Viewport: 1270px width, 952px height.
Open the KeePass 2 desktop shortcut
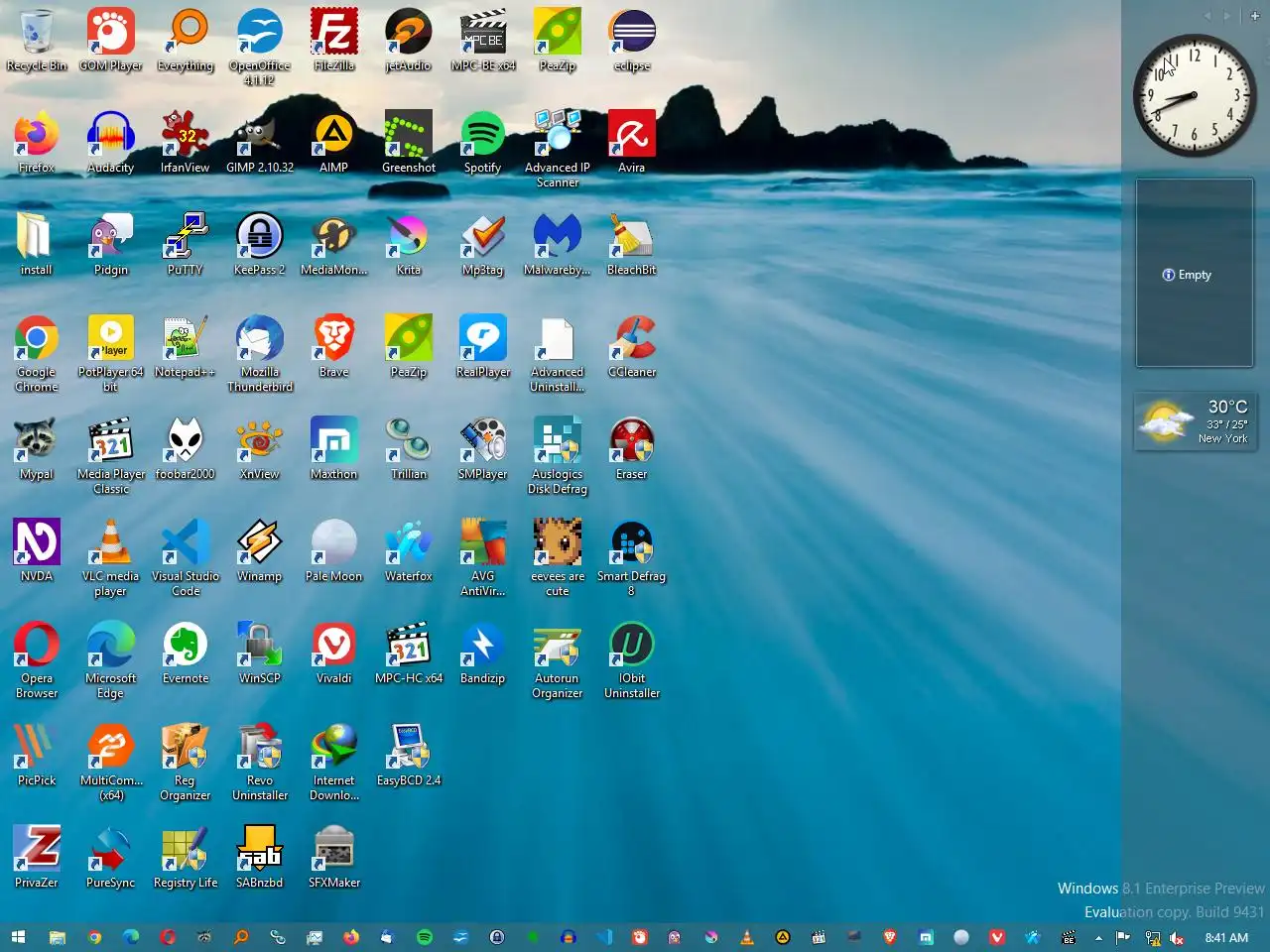(260, 245)
